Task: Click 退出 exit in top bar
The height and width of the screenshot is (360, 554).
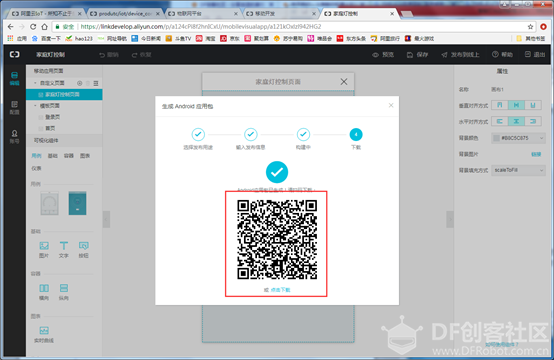Action: pyautogui.click(x=535, y=54)
